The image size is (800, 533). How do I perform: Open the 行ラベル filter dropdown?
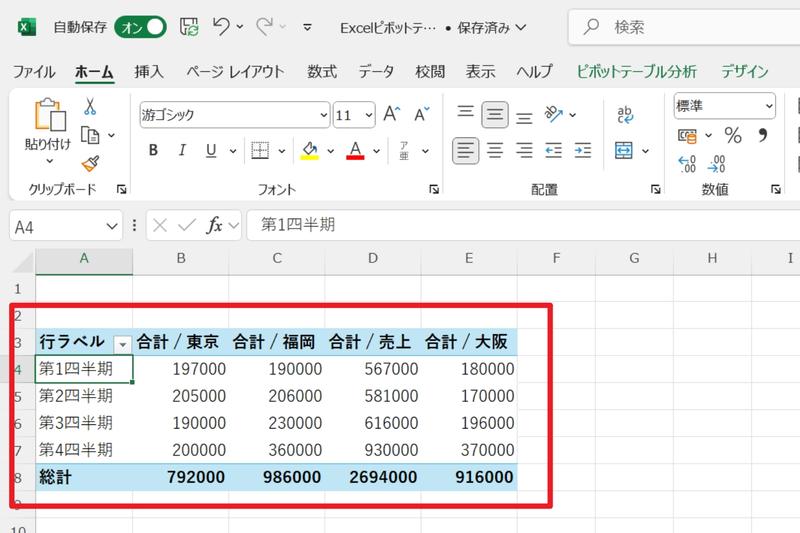tap(122, 345)
